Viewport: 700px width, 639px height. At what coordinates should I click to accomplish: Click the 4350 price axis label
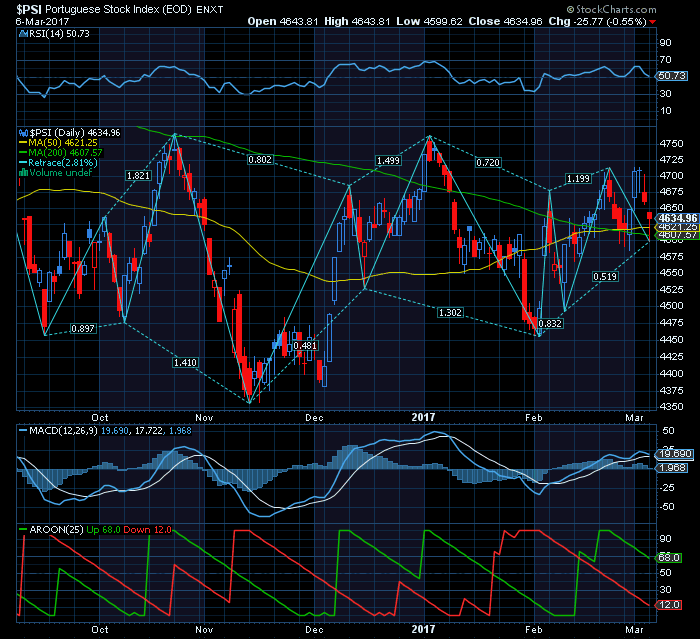(671, 407)
